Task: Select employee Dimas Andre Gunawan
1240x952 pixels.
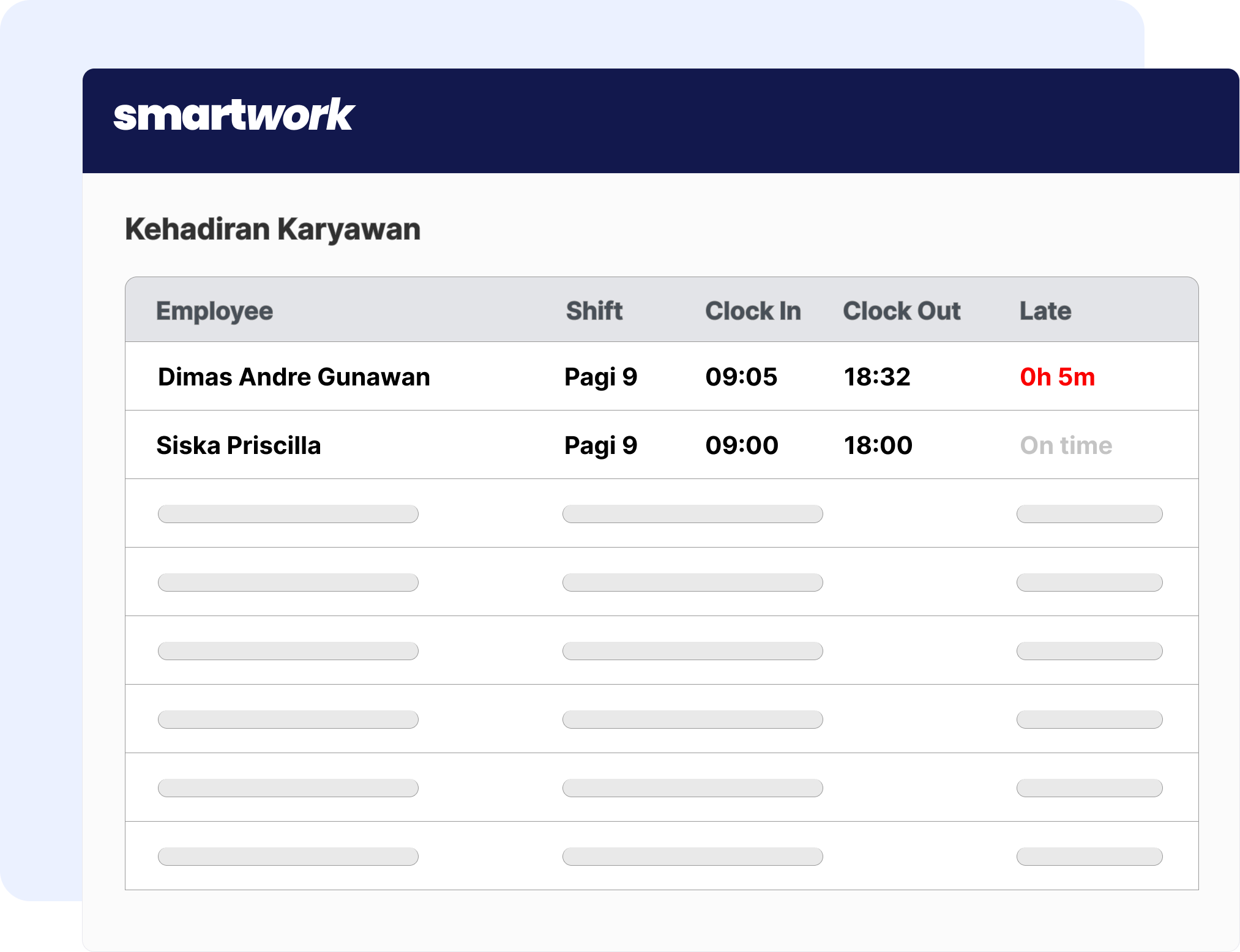Action: point(294,377)
